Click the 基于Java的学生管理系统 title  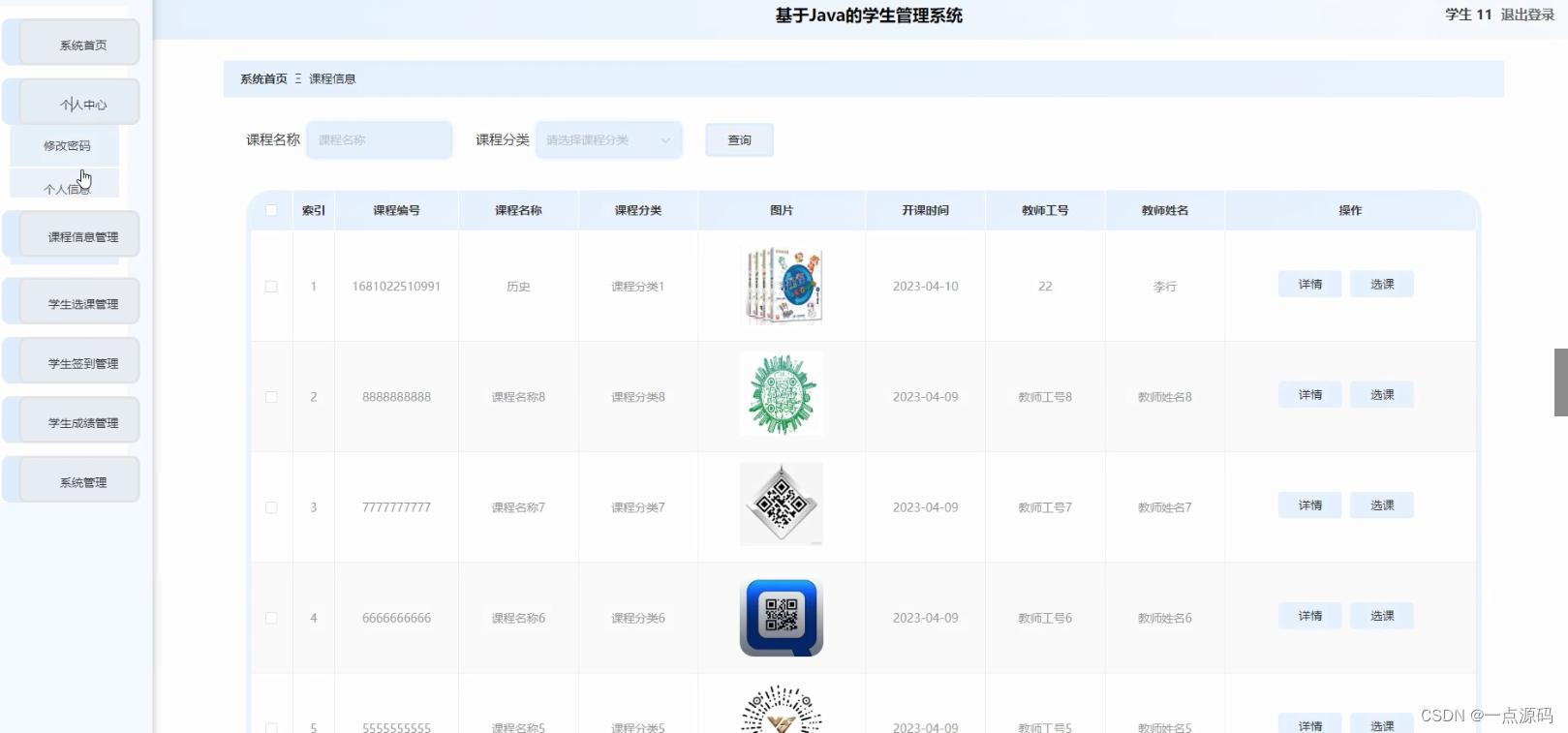pyautogui.click(x=869, y=15)
